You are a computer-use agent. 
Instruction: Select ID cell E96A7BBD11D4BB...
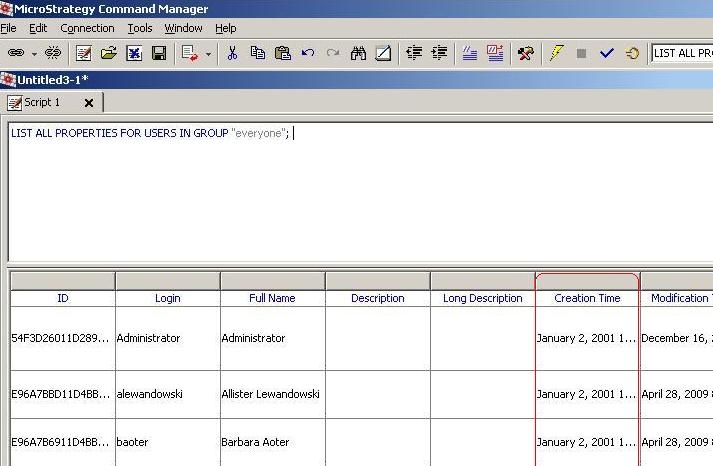click(x=63, y=394)
